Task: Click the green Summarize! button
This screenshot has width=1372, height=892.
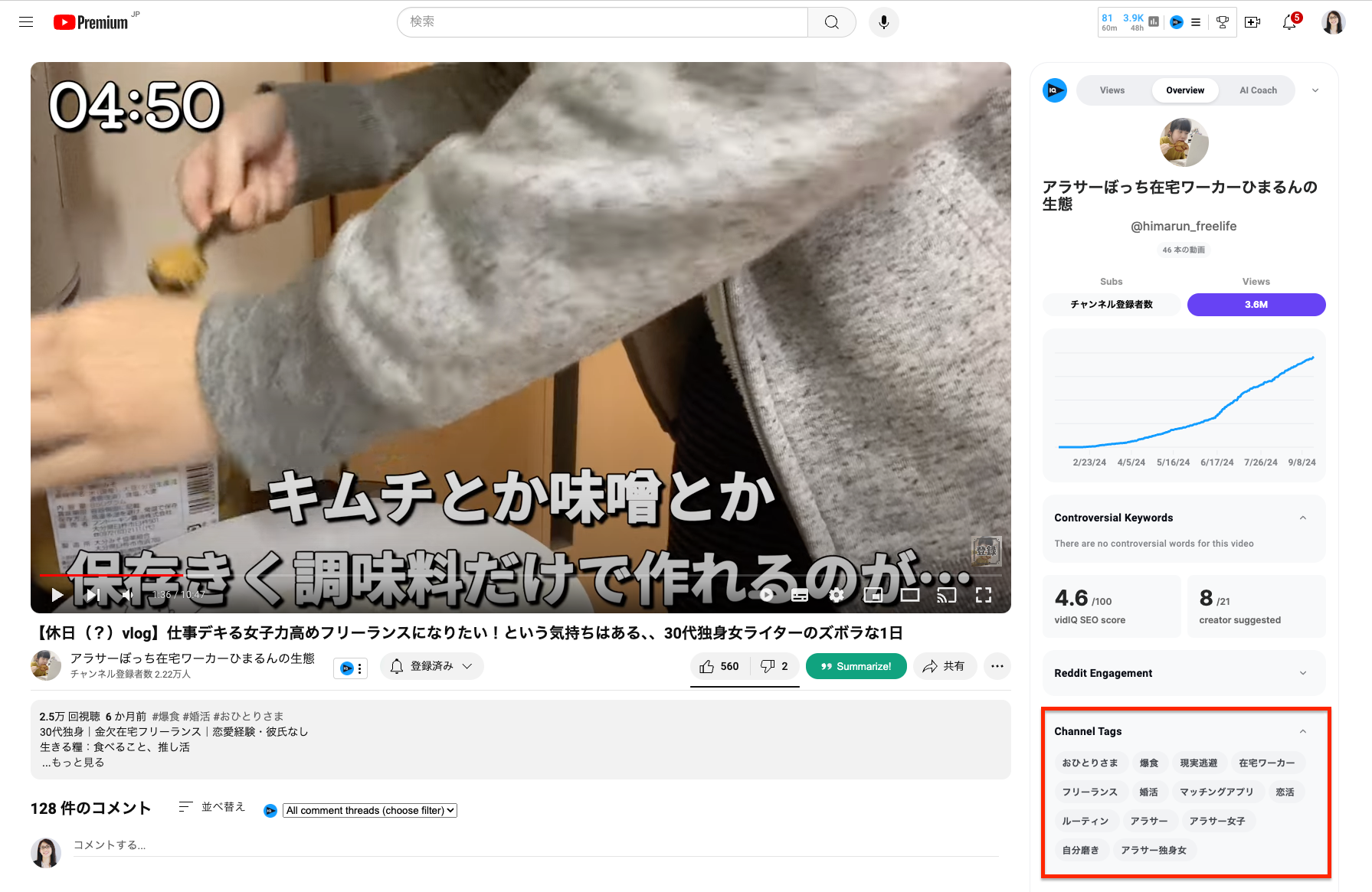Action: click(x=856, y=666)
